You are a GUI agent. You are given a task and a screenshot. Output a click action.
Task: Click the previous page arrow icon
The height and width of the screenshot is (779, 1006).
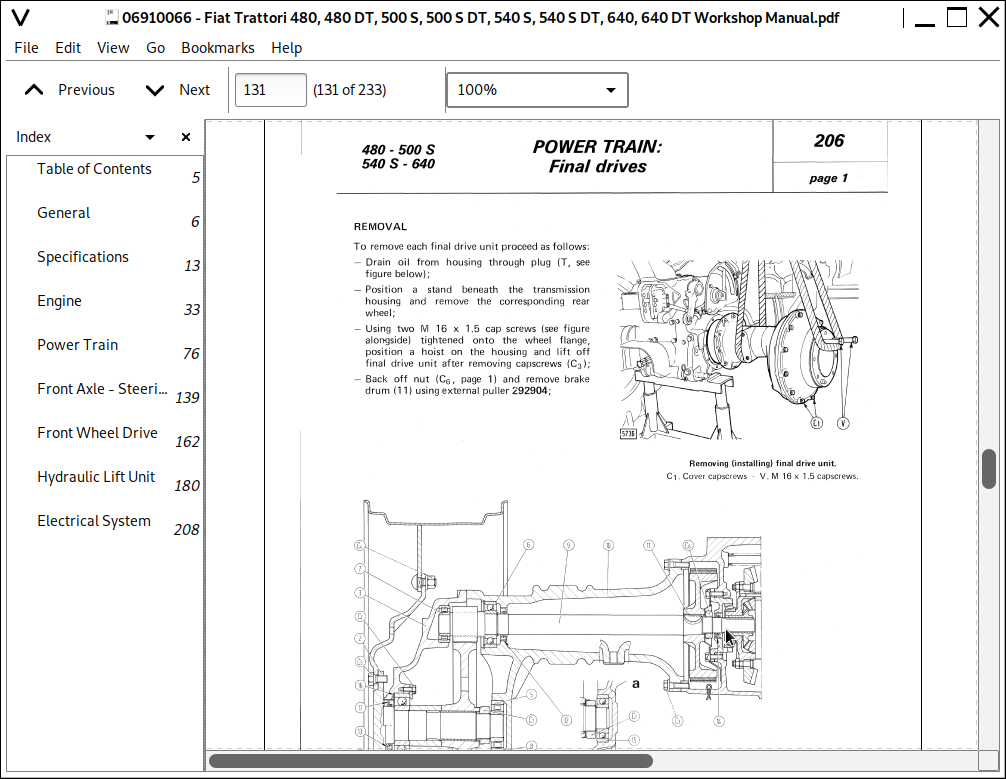coord(33,89)
